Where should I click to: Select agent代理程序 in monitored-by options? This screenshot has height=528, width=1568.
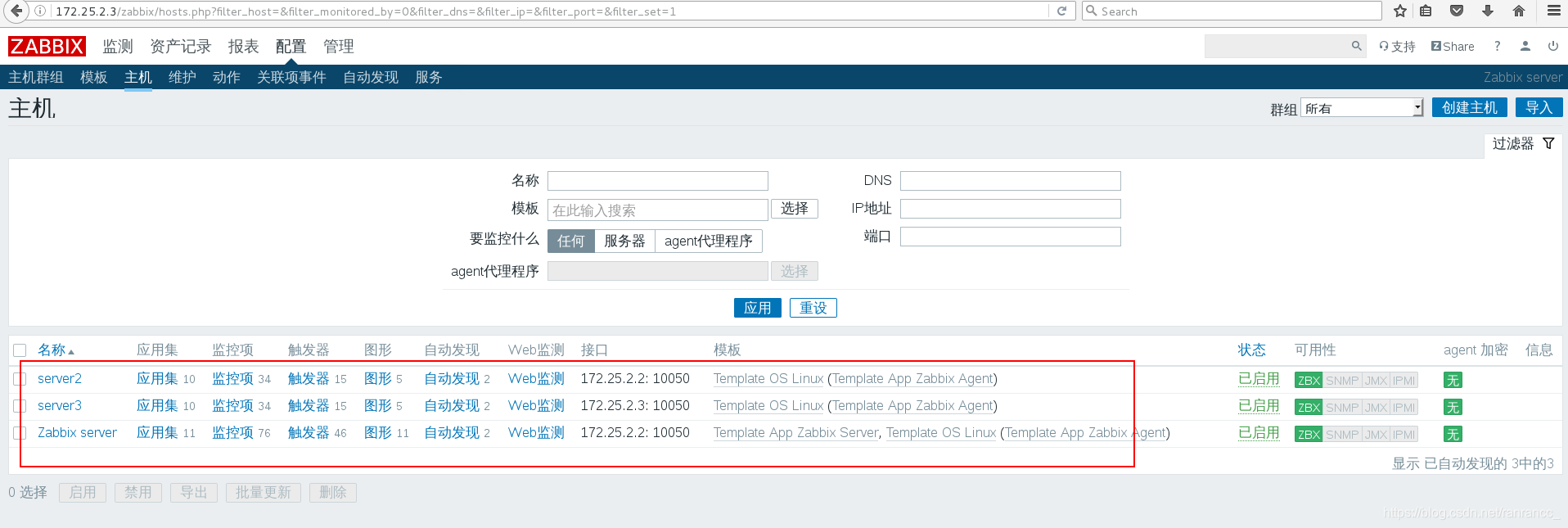pyautogui.click(x=709, y=241)
